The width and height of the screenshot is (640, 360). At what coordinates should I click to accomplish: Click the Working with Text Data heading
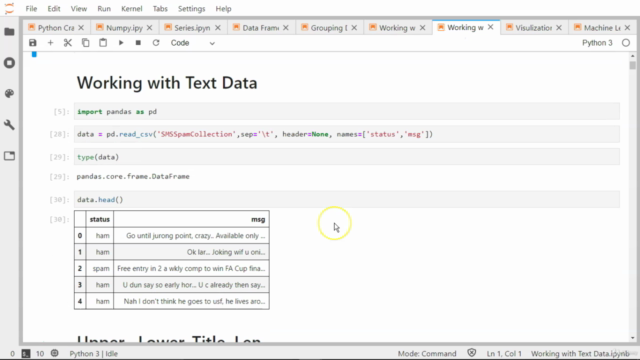[167, 83]
